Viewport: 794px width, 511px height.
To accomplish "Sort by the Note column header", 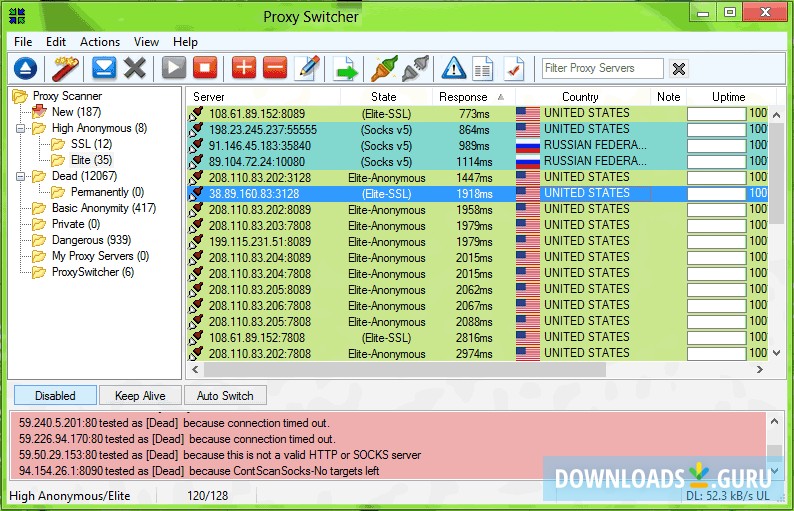I will point(668,97).
